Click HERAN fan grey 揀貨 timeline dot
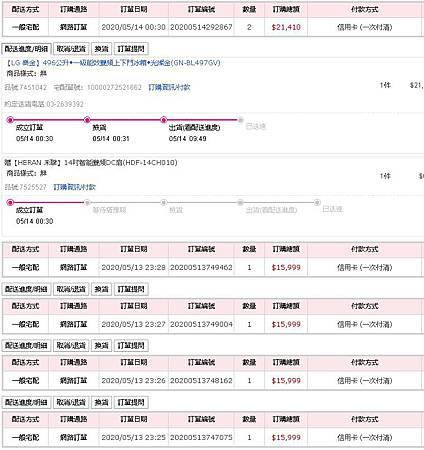This screenshot has height=450, width=424. [164, 202]
